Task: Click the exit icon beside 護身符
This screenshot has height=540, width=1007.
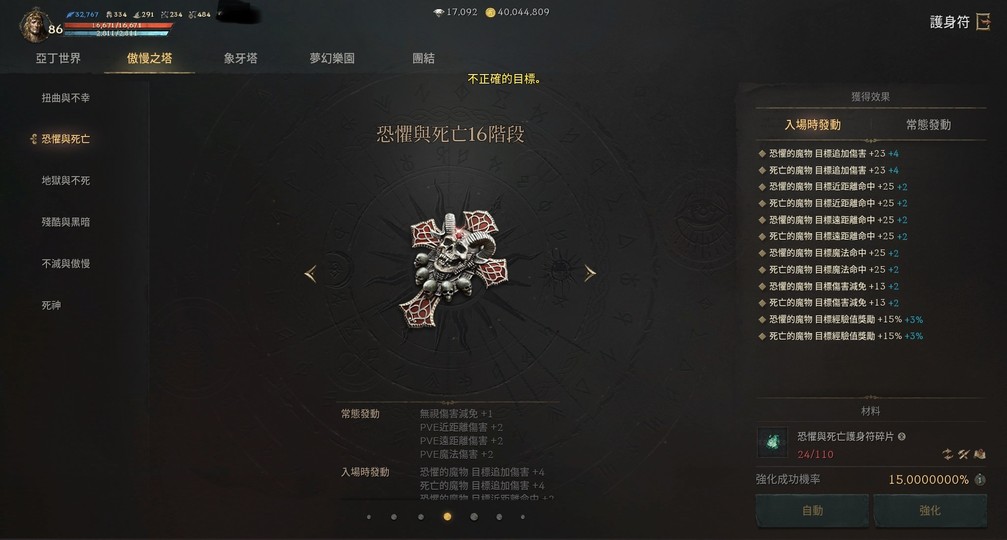Action: pyautogui.click(x=983, y=22)
